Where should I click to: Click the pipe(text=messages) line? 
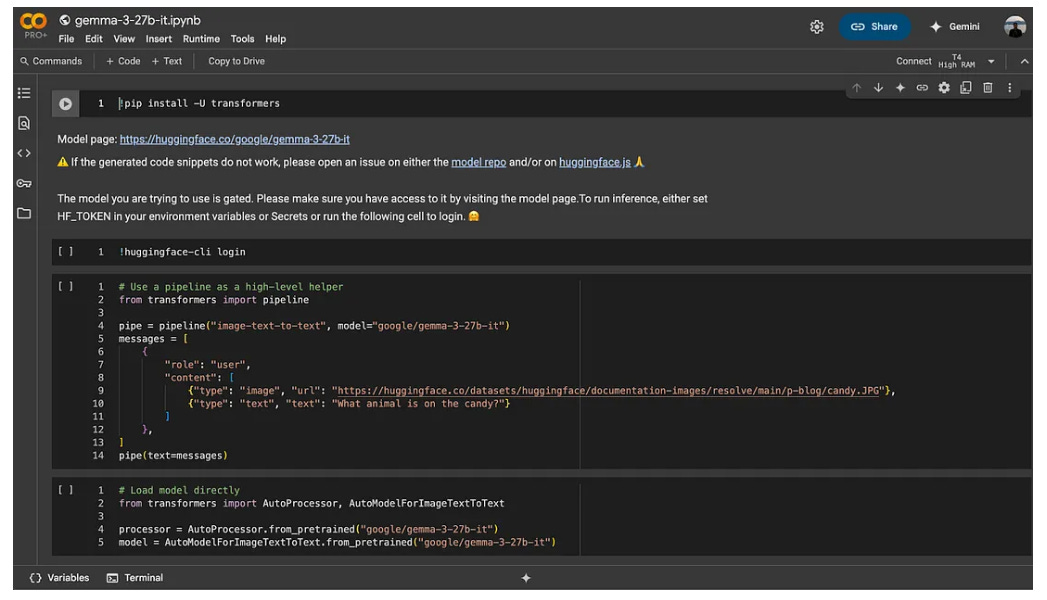click(173, 456)
